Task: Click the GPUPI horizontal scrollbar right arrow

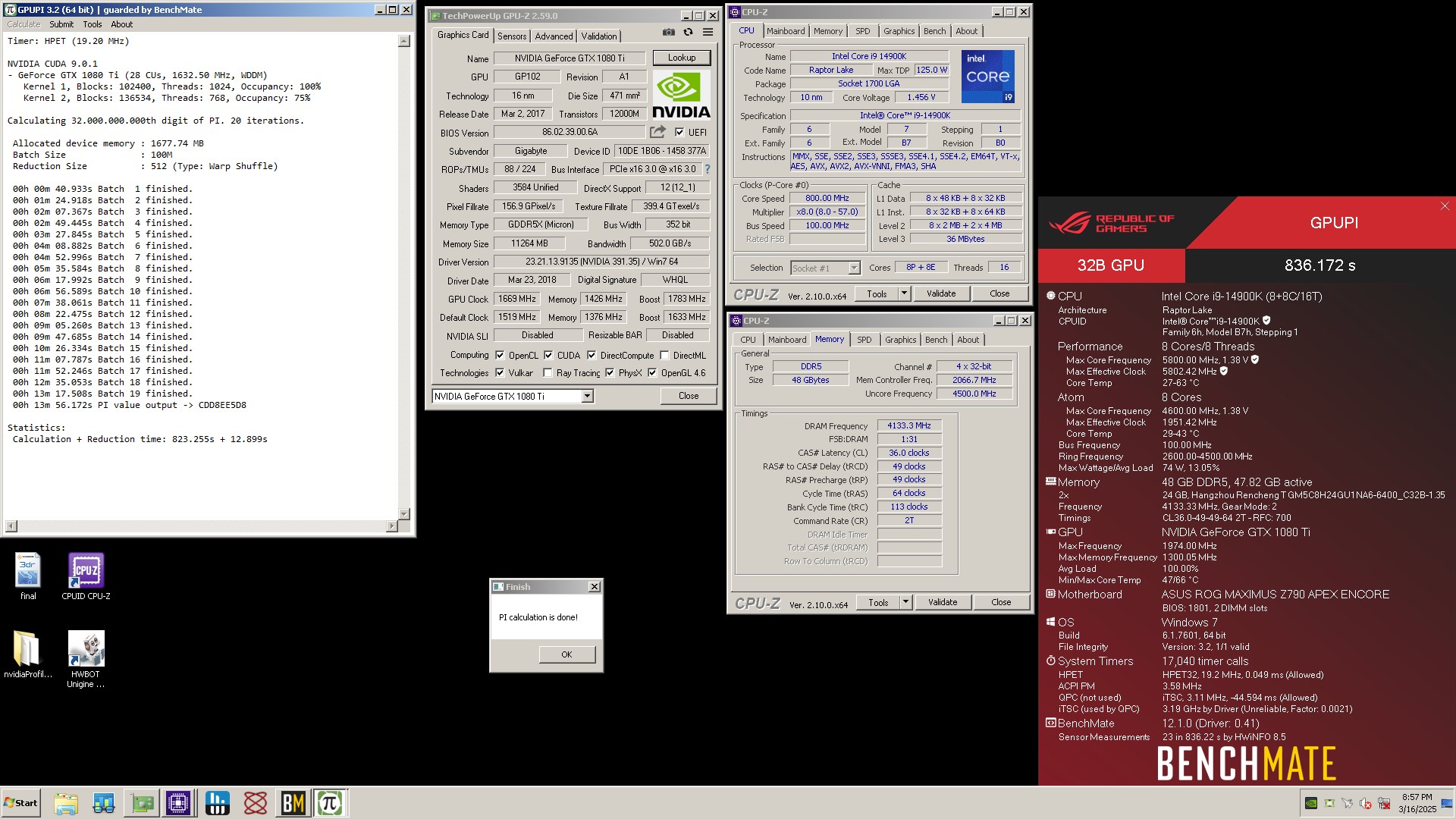Action: pos(392,526)
